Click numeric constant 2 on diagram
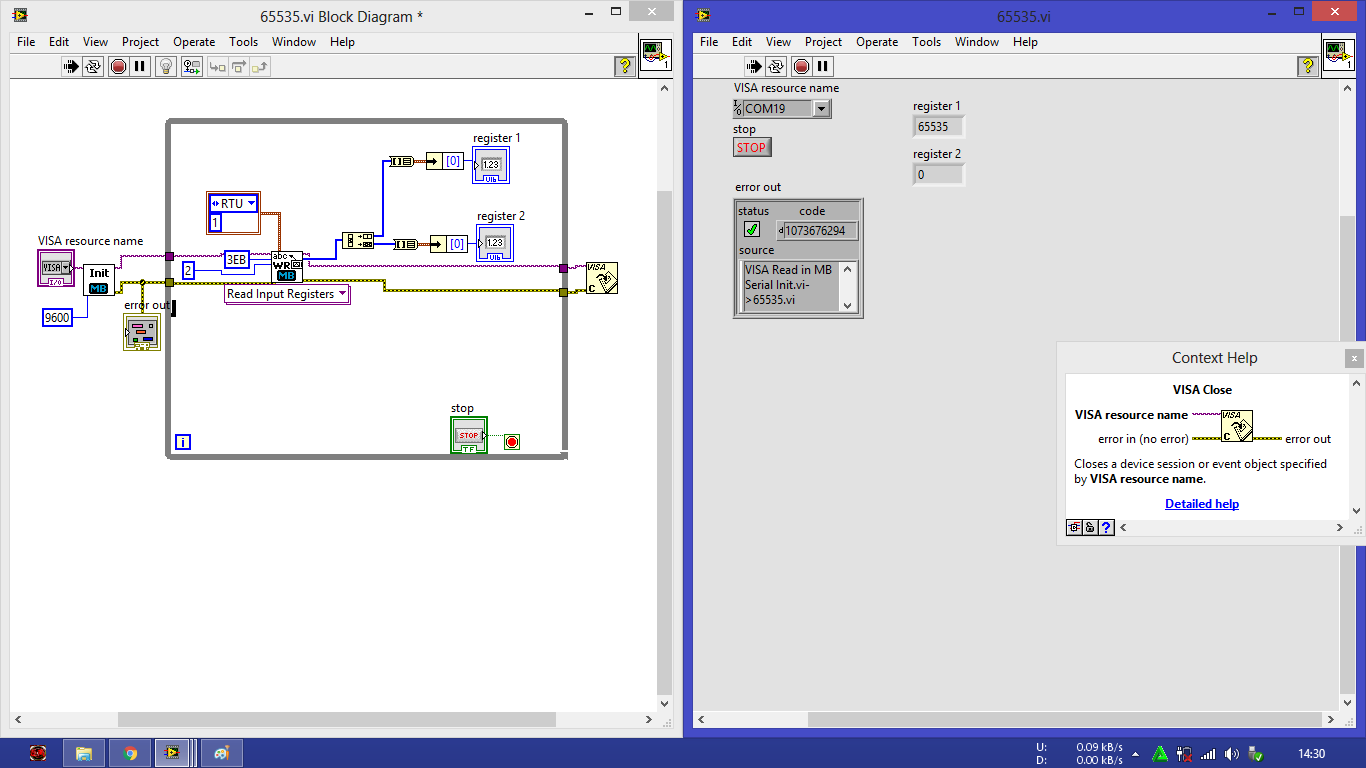 (x=188, y=271)
